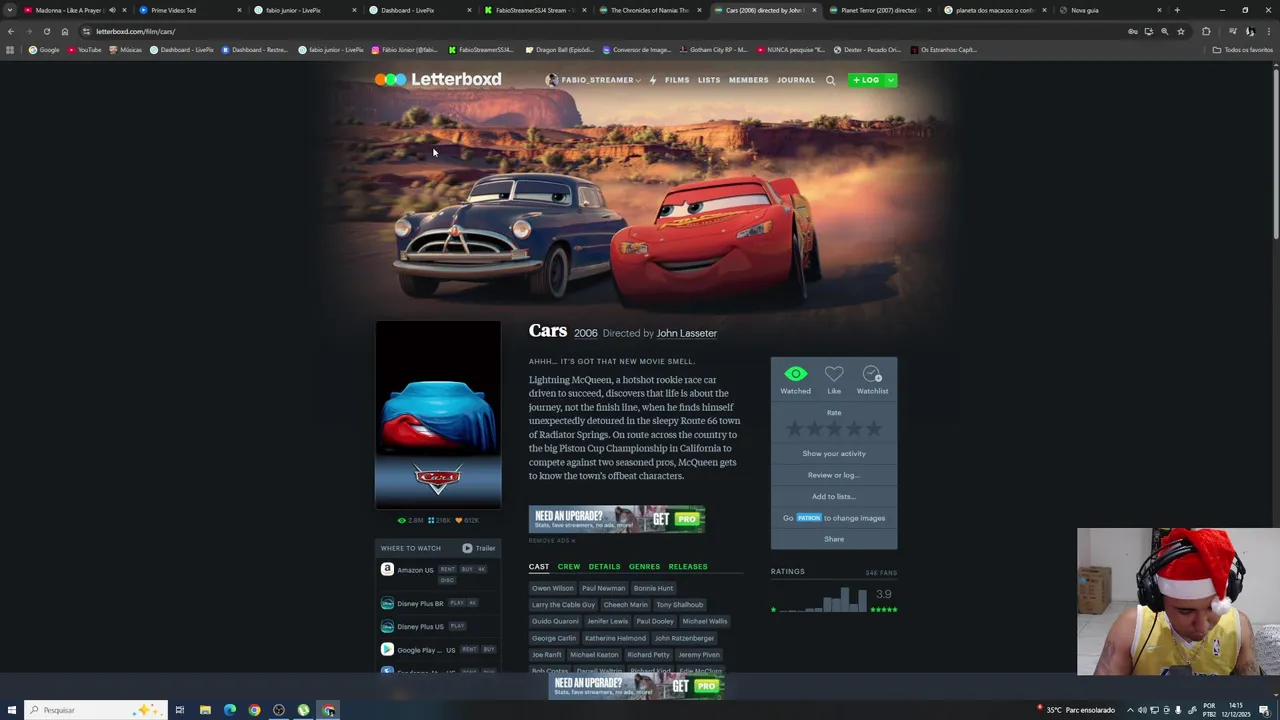The width and height of the screenshot is (1280, 720).
Task: Click the Share option
Action: (x=834, y=539)
